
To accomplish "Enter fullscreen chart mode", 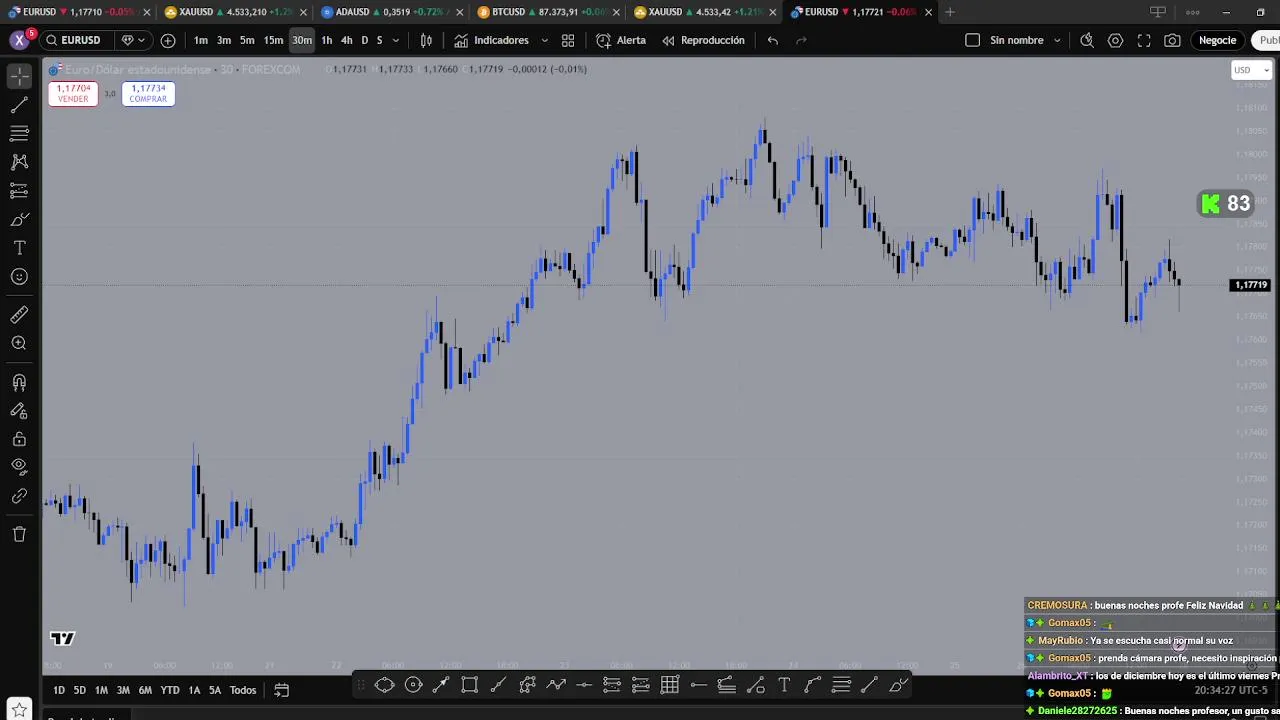I will (1144, 40).
